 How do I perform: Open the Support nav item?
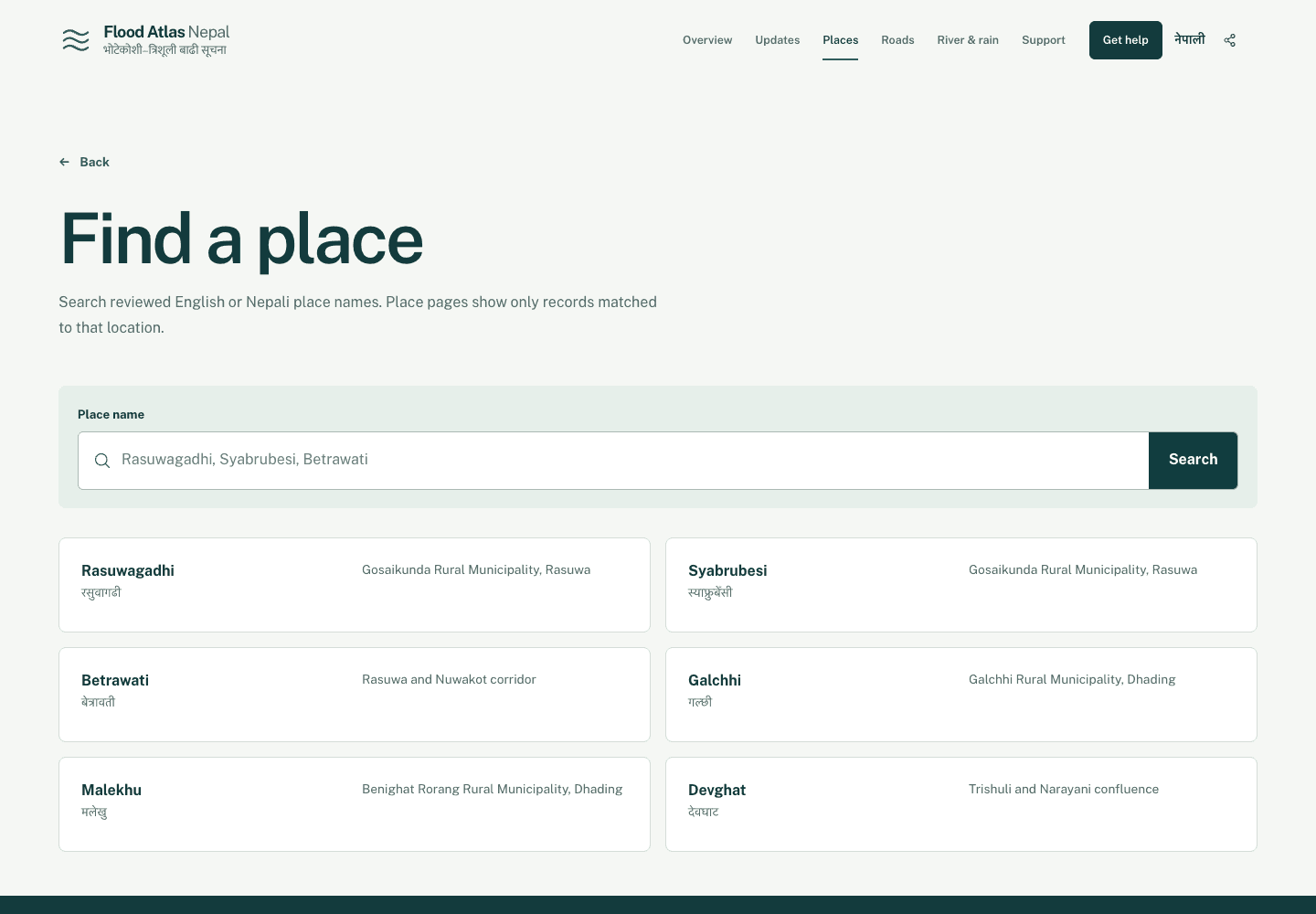click(x=1044, y=40)
